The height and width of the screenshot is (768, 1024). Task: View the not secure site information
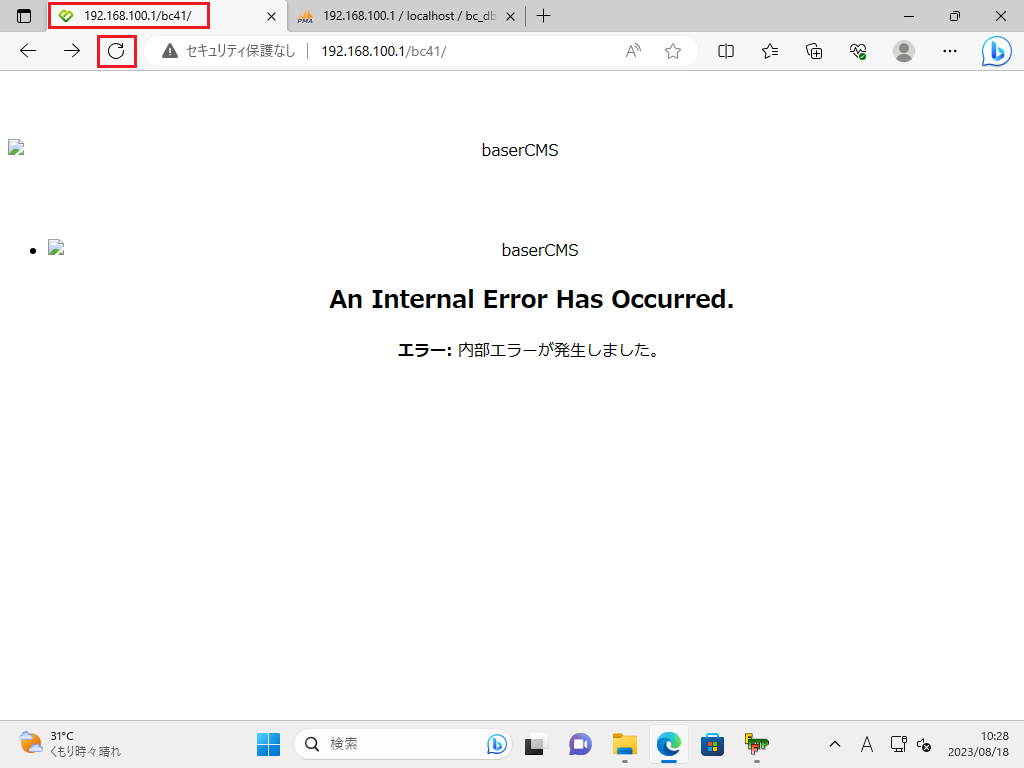coord(230,51)
